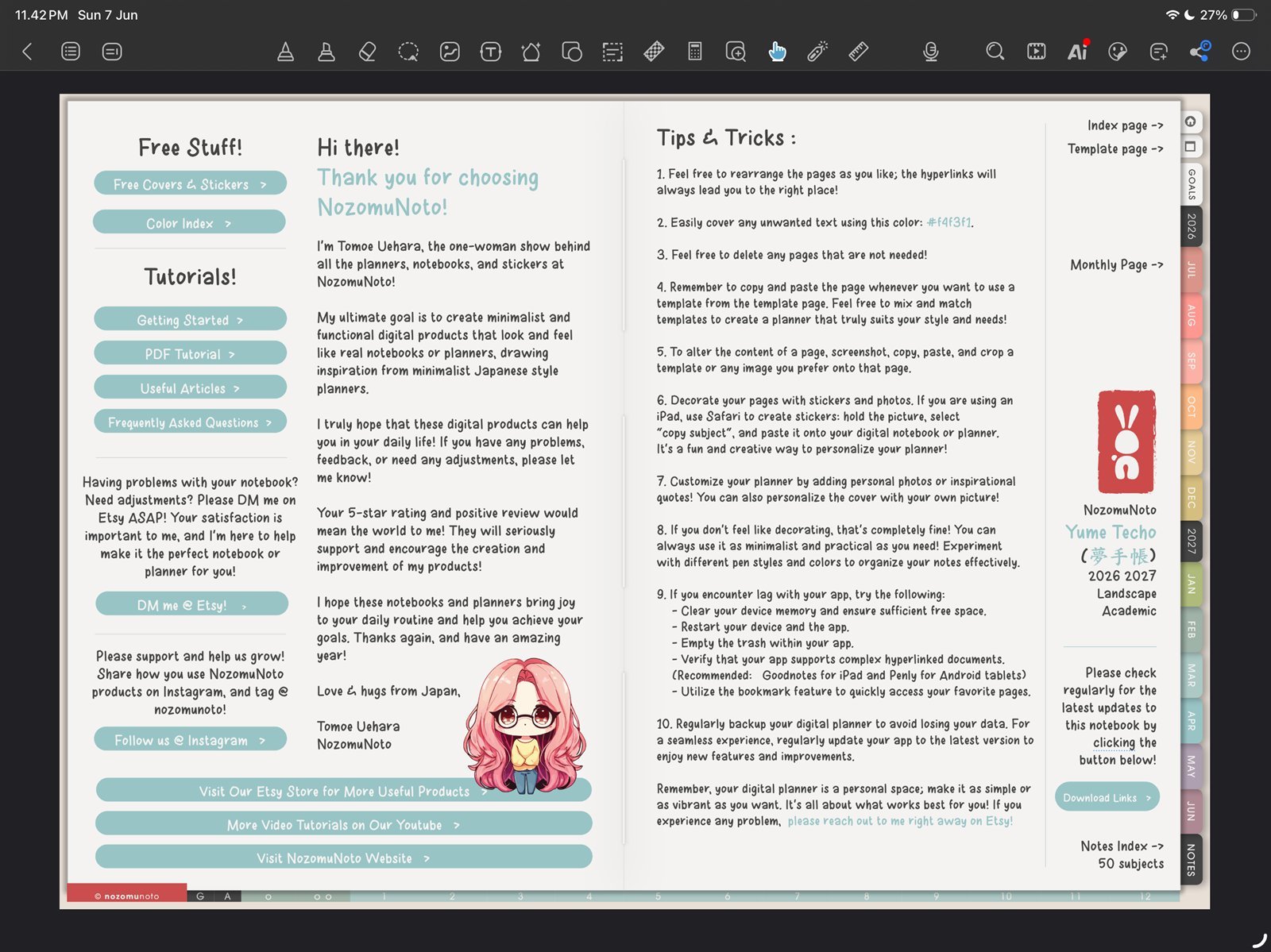Select the Text box tool

click(x=491, y=52)
